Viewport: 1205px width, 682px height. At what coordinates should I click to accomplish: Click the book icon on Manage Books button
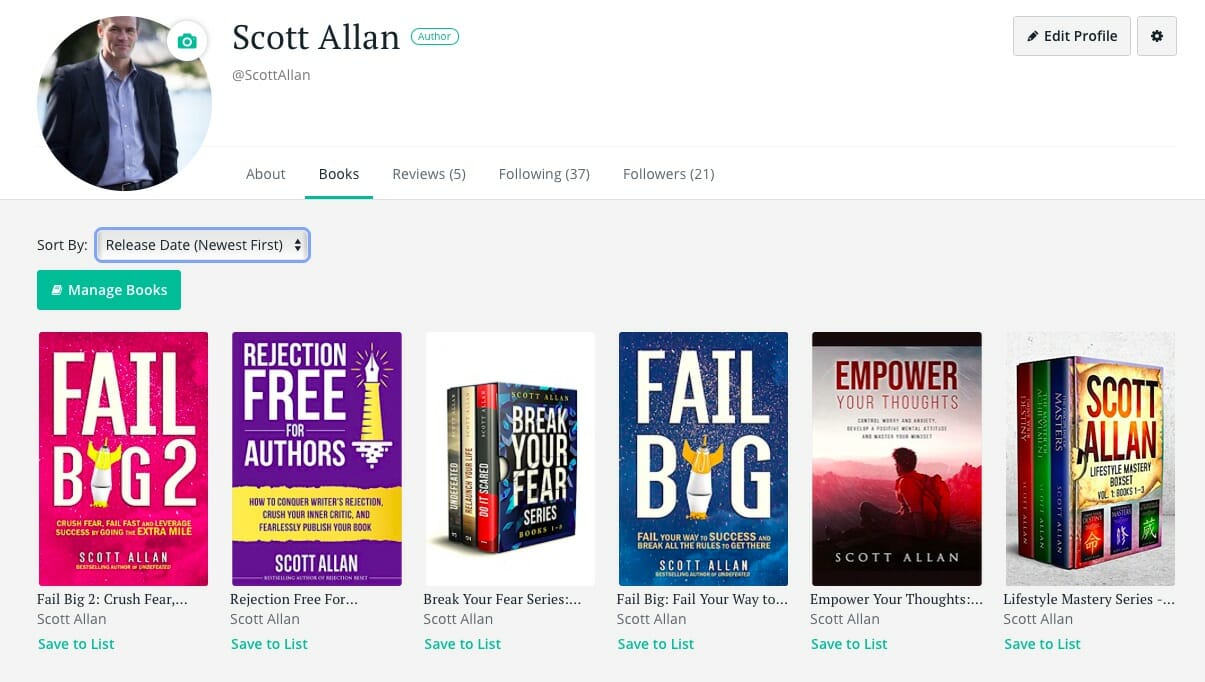pos(57,290)
